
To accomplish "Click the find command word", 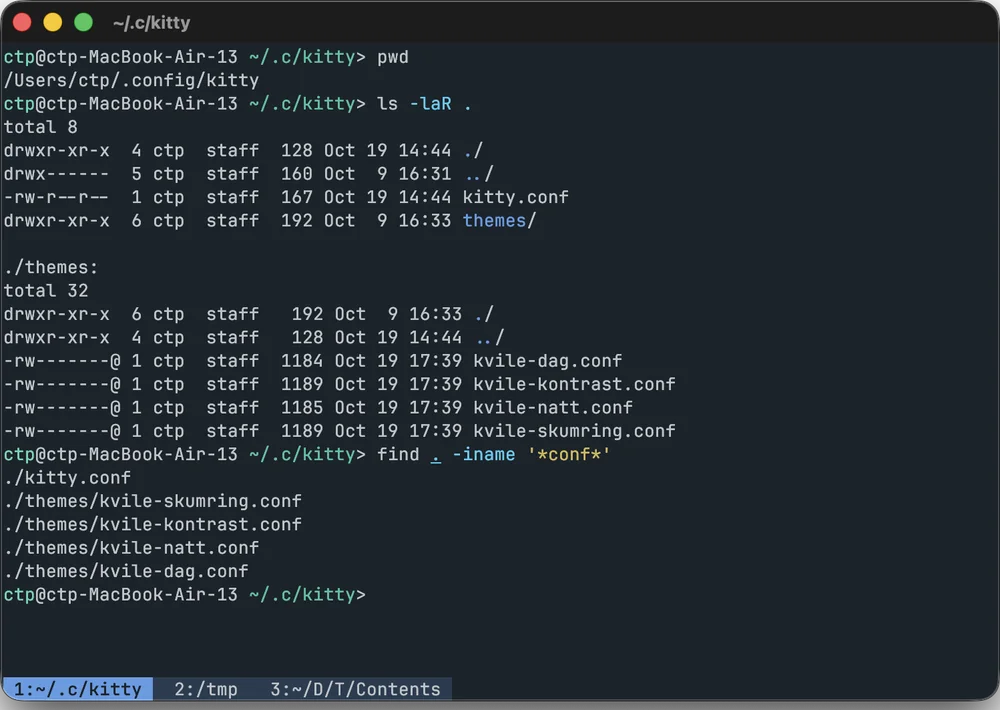I will click(398, 454).
